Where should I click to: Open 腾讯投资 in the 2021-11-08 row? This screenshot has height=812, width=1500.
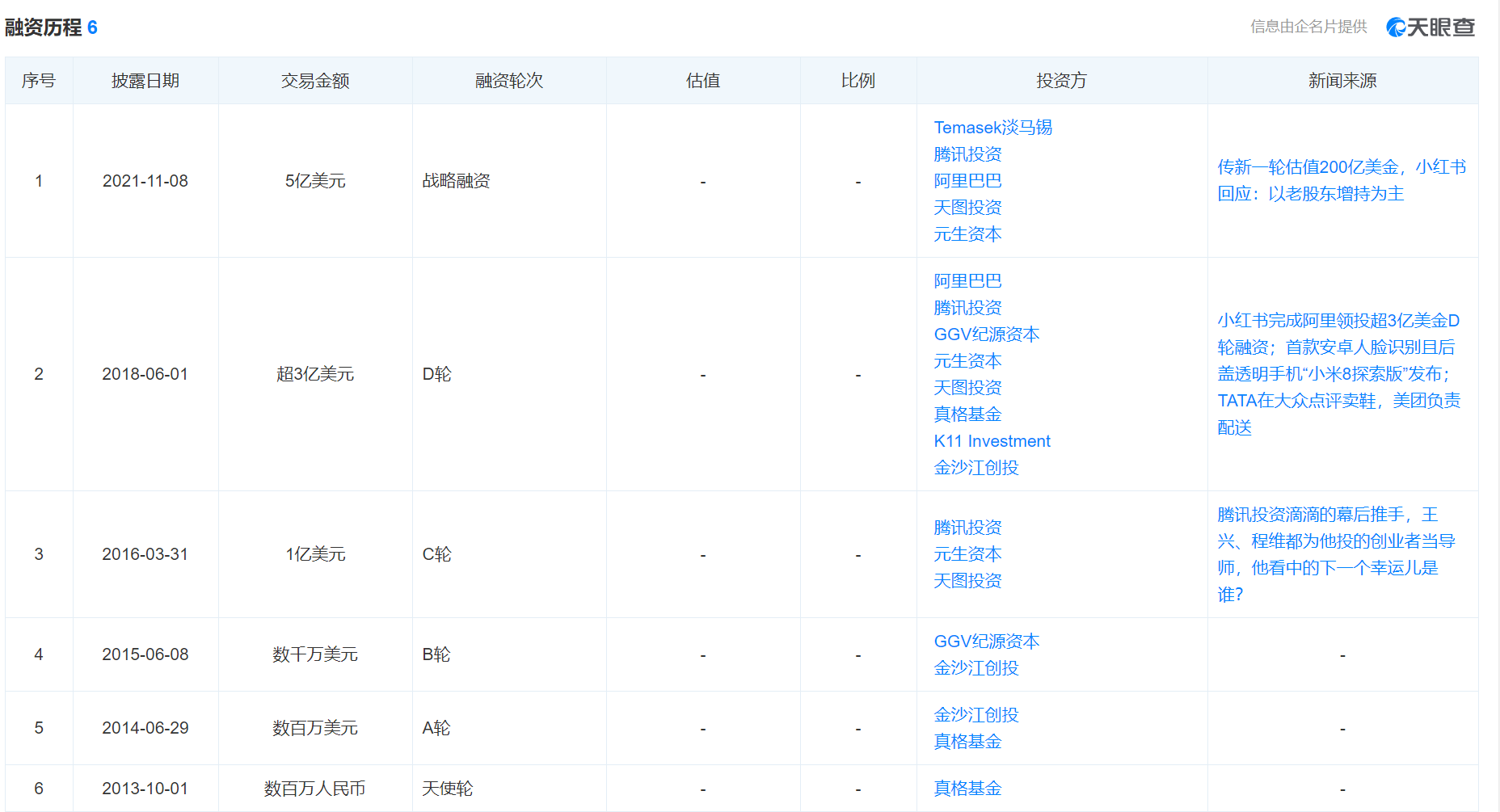click(x=967, y=154)
